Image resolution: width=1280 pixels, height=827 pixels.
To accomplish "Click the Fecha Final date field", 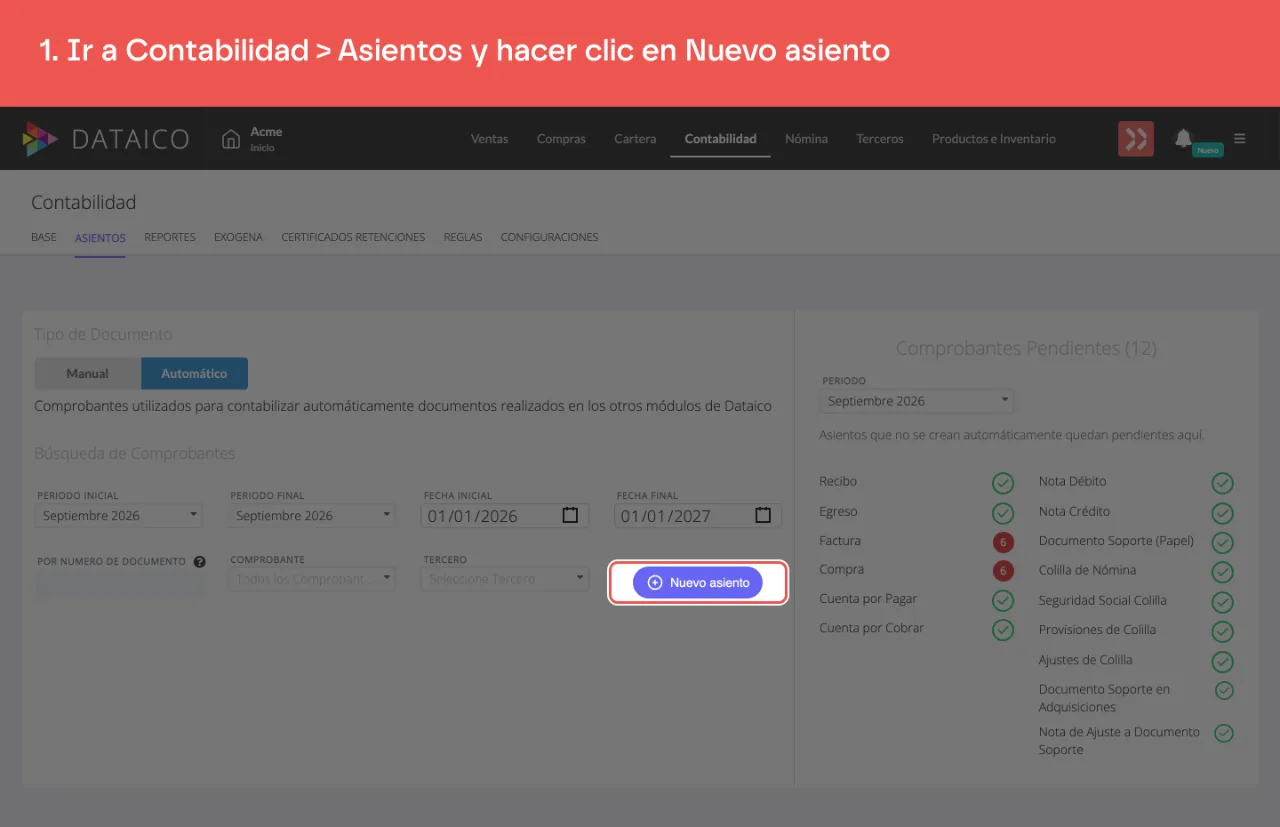I will 699,516.
